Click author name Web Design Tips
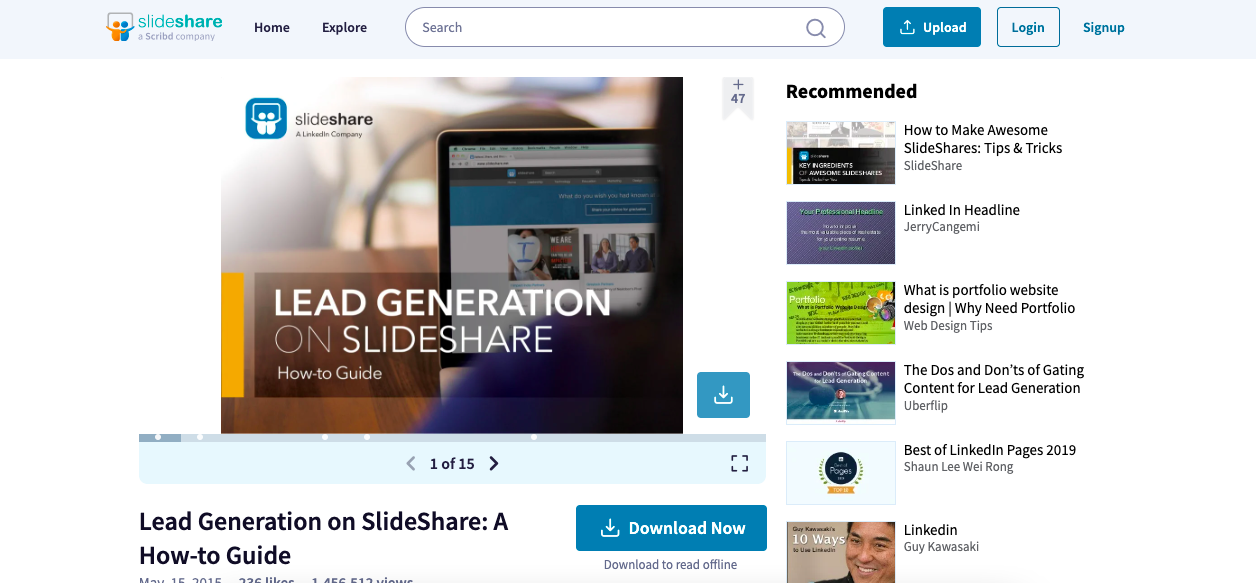The width and height of the screenshot is (1256, 583). (948, 326)
